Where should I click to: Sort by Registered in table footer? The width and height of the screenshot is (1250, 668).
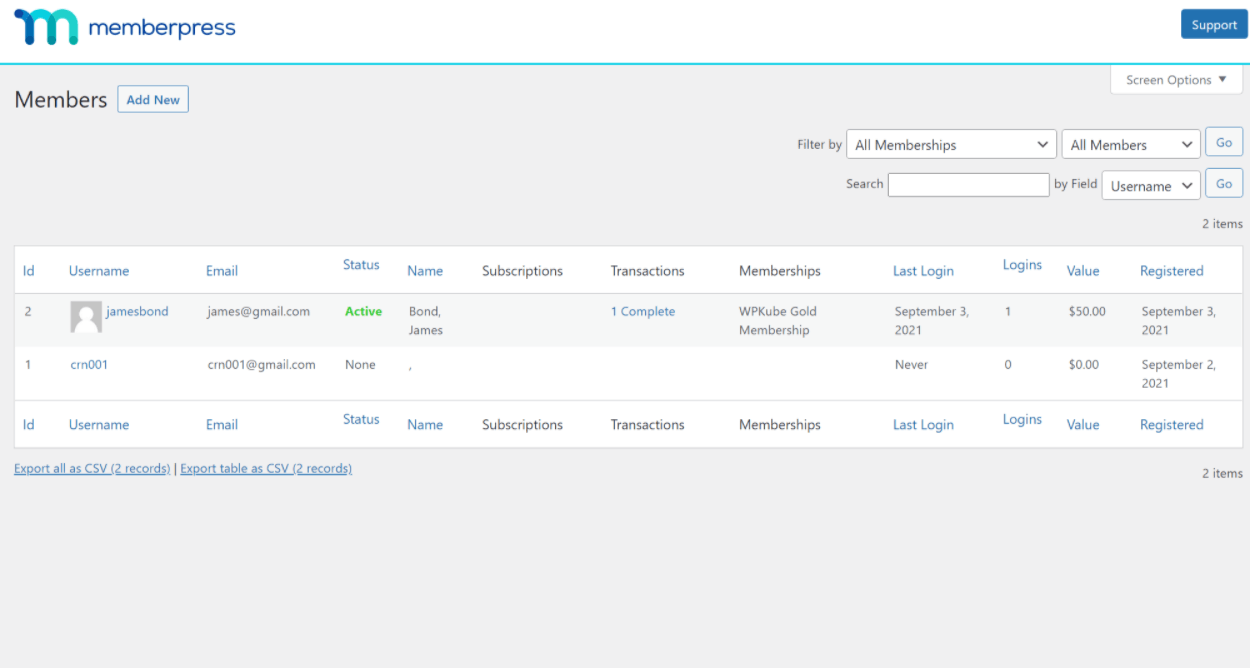click(x=1172, y=425)
